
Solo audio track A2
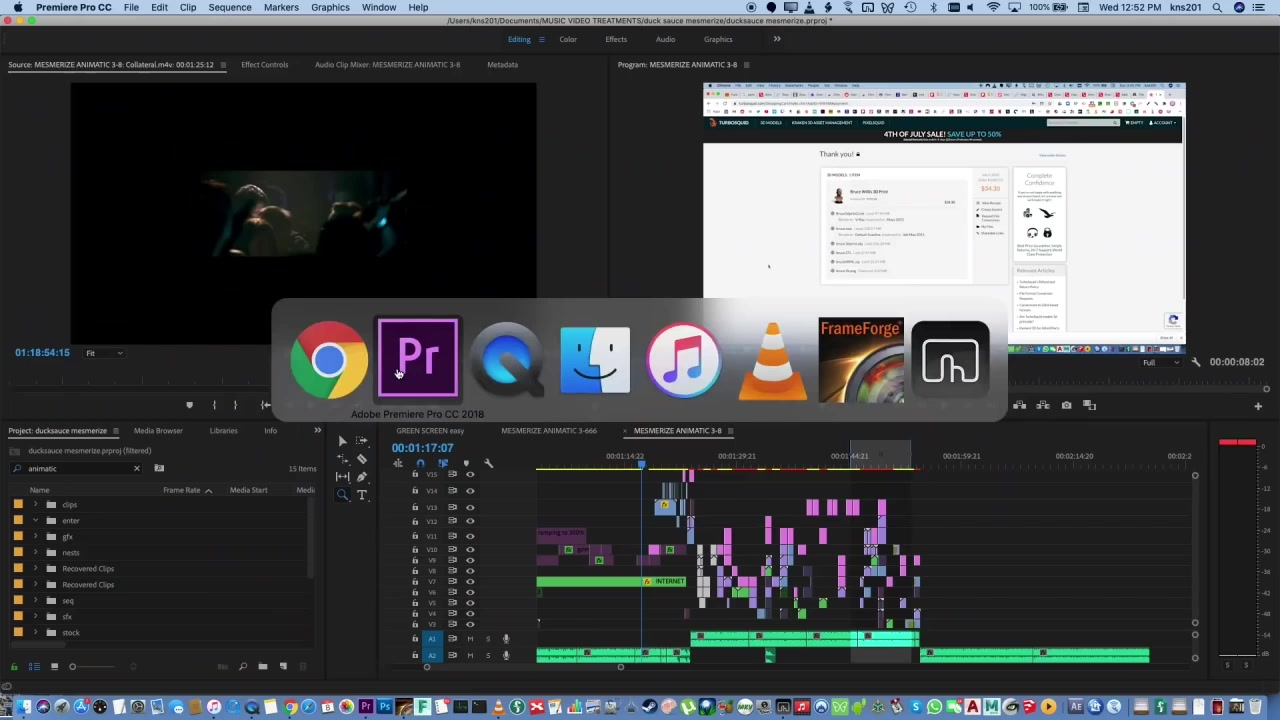(x=488, y=656)
